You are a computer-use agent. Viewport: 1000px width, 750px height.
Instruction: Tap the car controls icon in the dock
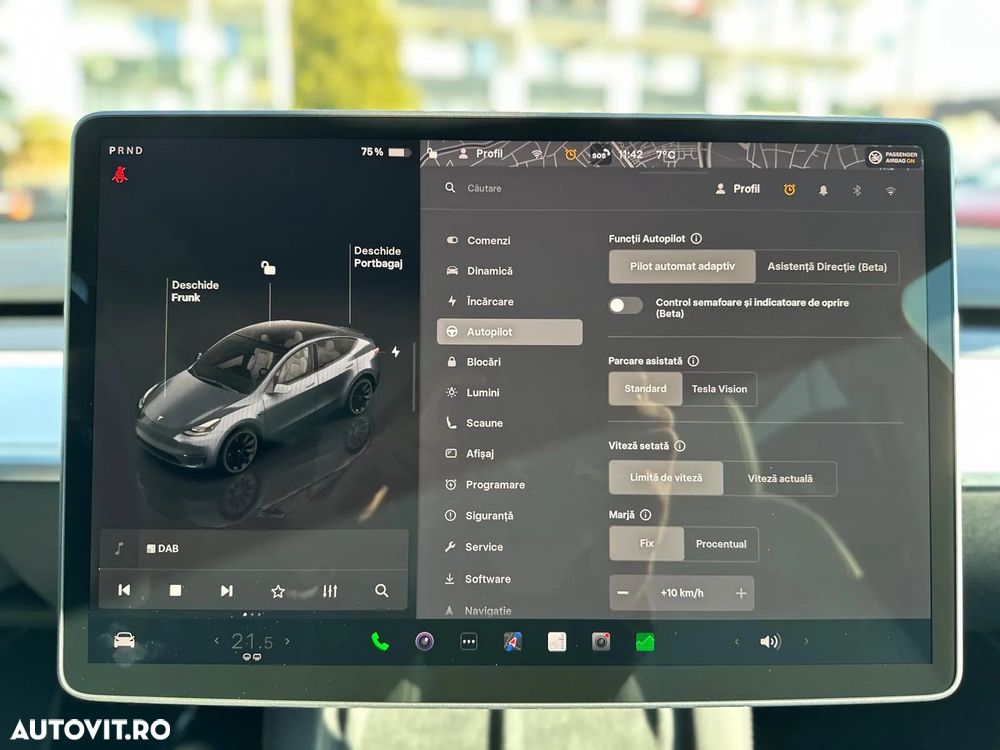pyautogui.click(x=124, y=640)
